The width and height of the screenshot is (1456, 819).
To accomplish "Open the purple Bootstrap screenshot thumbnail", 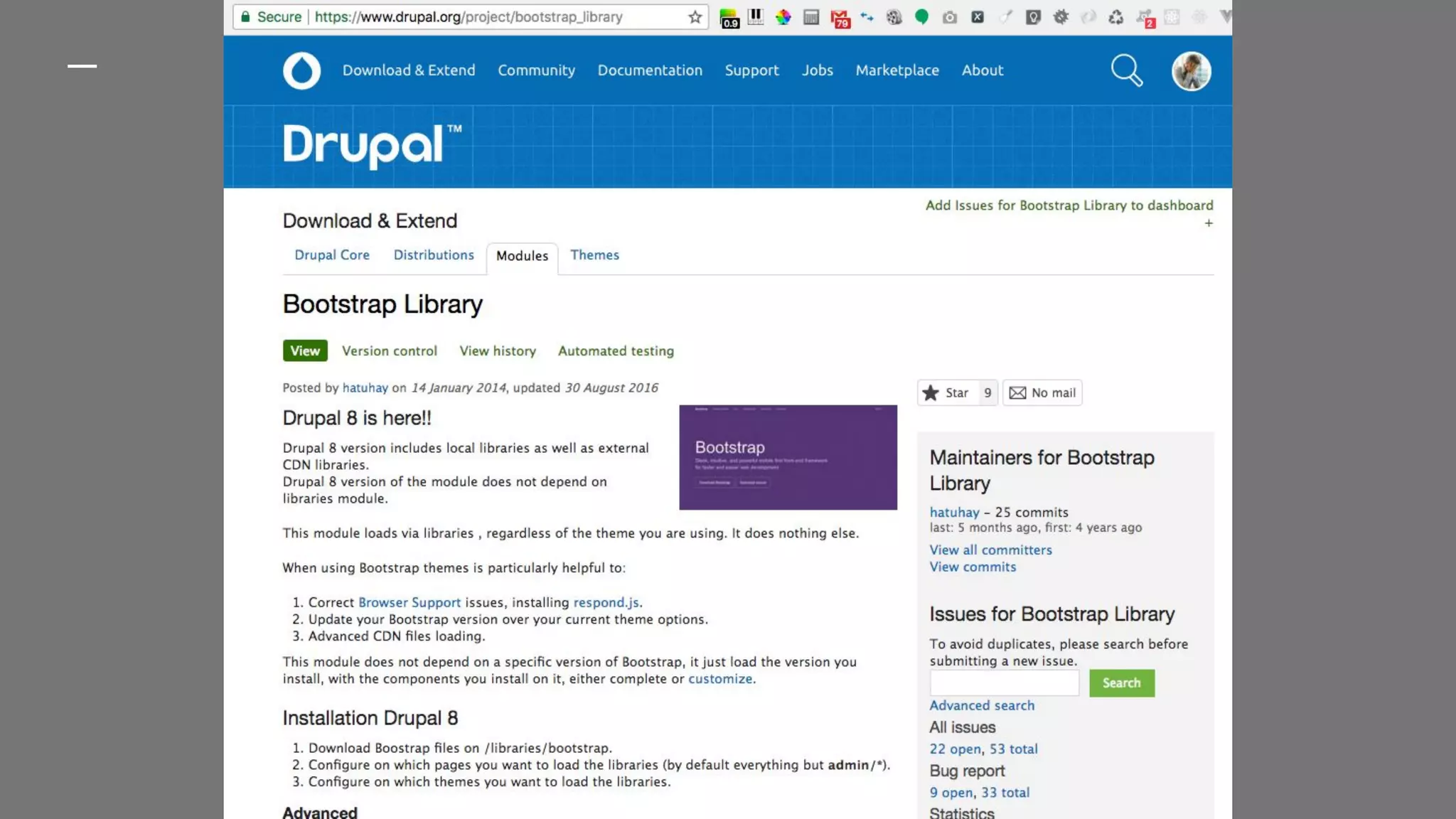I will [788, 457].
